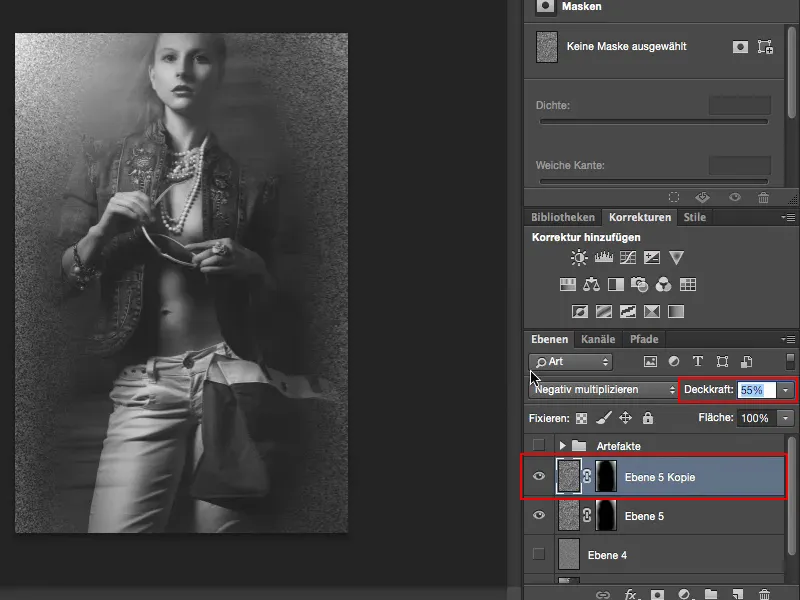Open the Invert adjustment icon

[578, 310]
